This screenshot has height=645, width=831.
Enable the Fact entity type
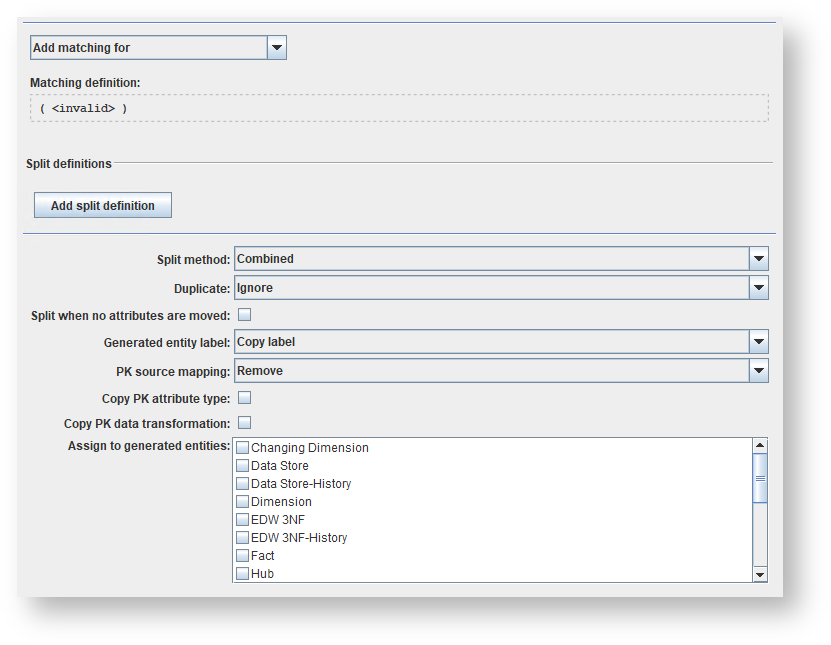[x=242, y=556]
